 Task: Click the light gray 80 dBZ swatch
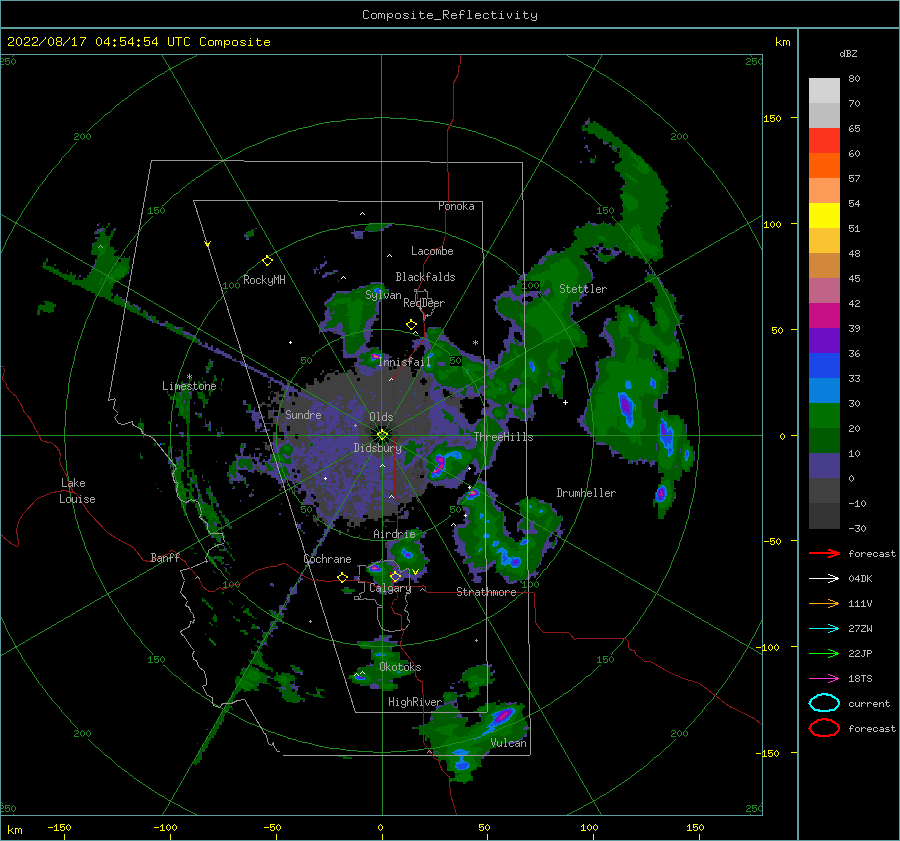pyautogui.click(x=824, y=91)
